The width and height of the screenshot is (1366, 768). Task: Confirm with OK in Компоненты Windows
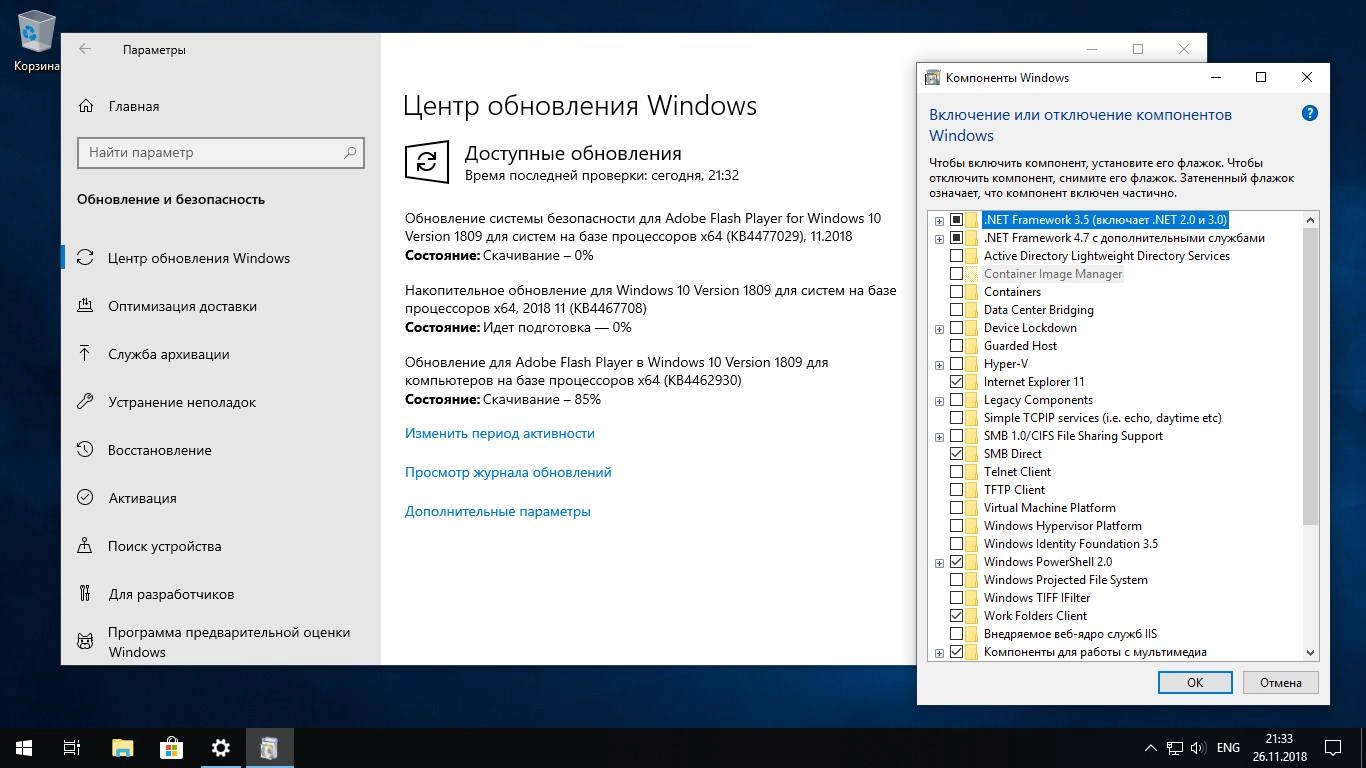pos(1195,682)
